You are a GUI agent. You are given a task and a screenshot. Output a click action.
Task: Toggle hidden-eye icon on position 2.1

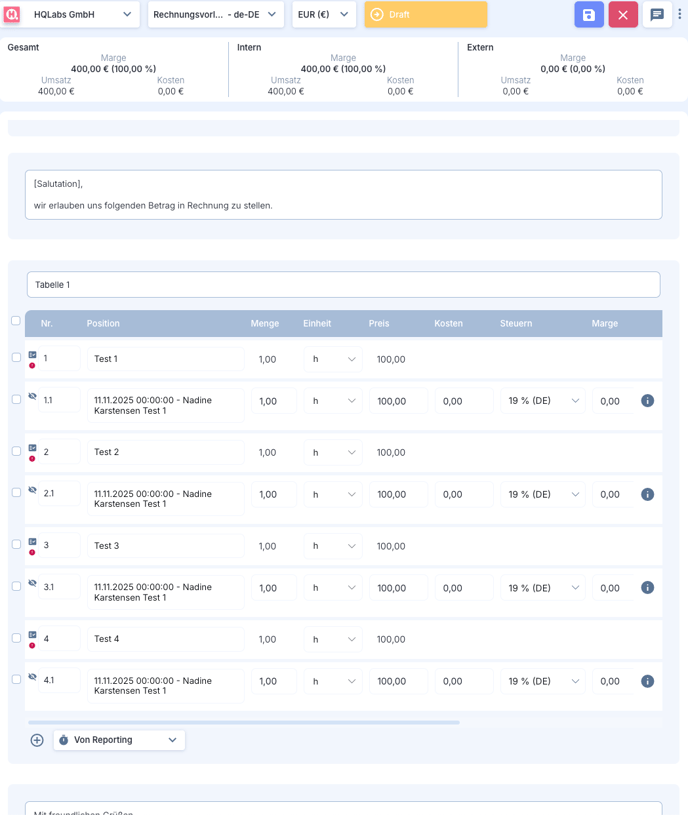point(32,490)
